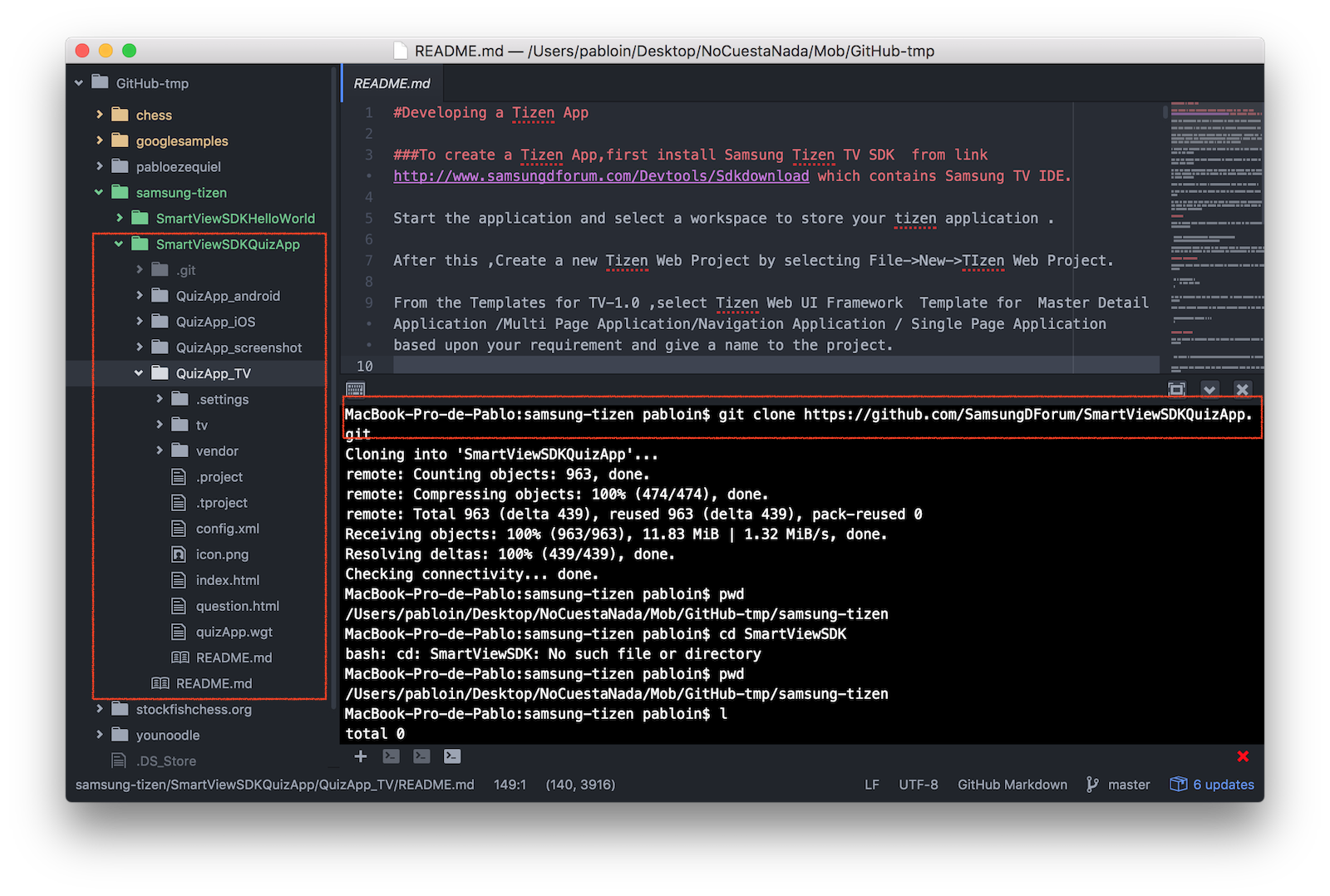The width and height of the screenshot is (1330, 896).
Task: Change grammar from GitHub Markdown
Action: [x=1012, y=784]
